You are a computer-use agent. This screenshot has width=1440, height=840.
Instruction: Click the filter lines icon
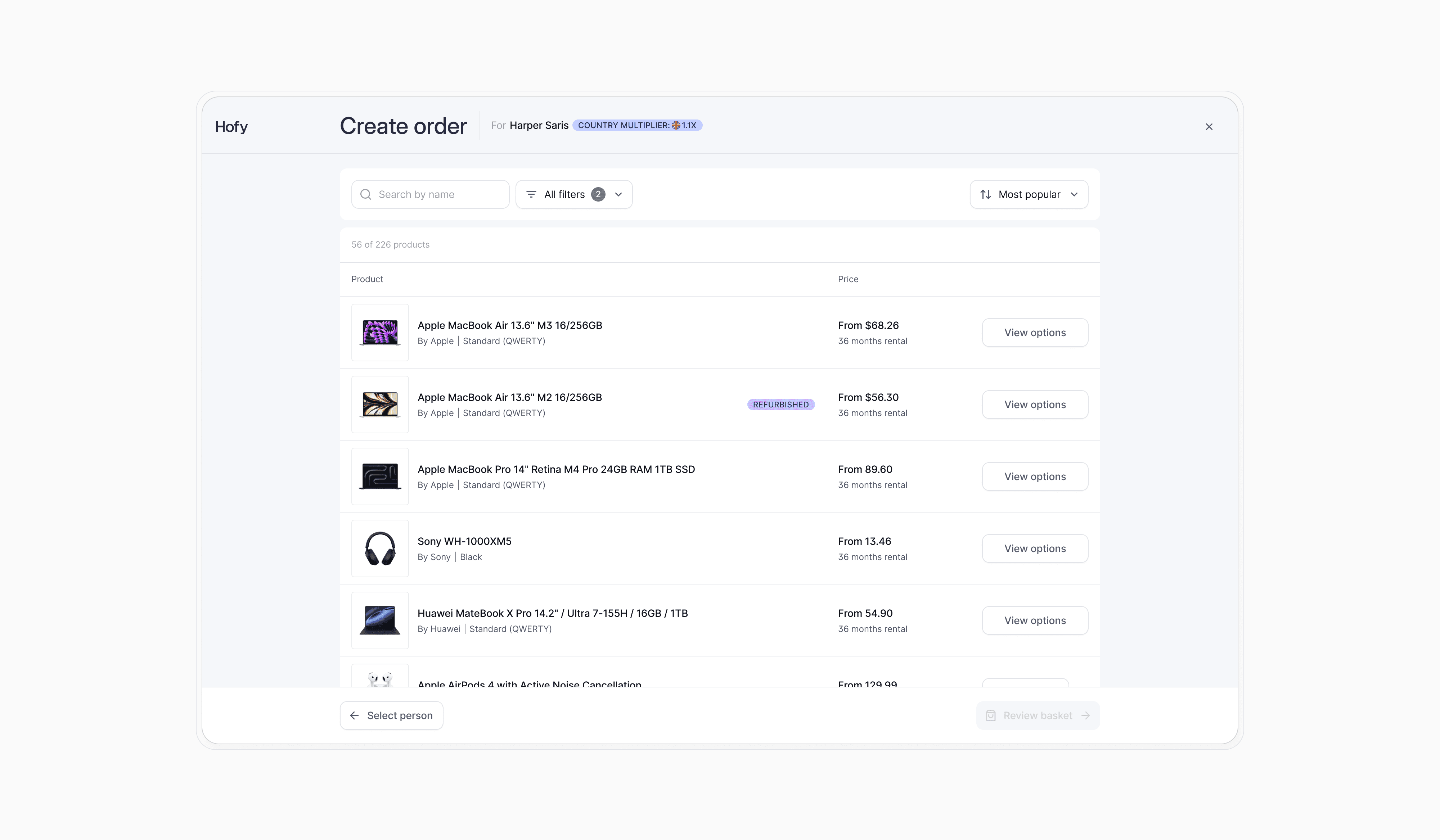(x=531, y=194)
